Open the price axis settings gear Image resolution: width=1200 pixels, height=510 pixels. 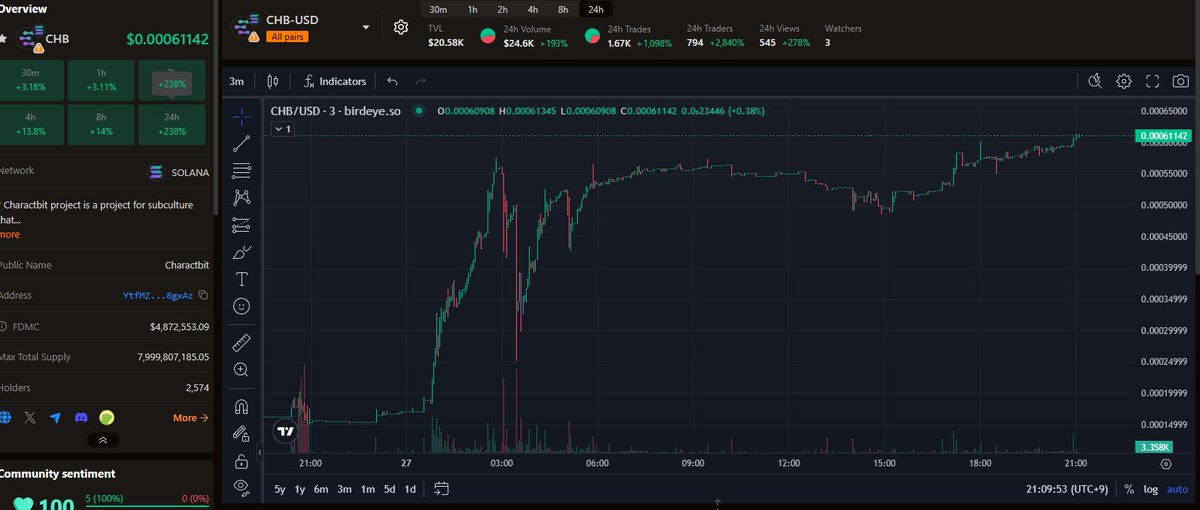click(x=1166, y=464)
